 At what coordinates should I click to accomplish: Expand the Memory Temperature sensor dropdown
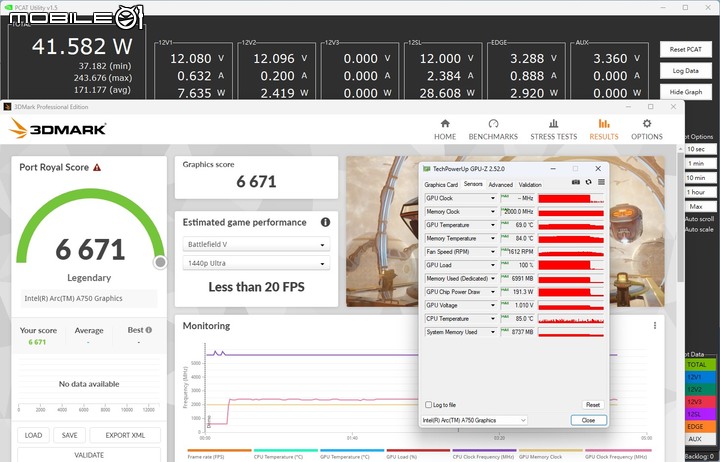tap(493, 238)
